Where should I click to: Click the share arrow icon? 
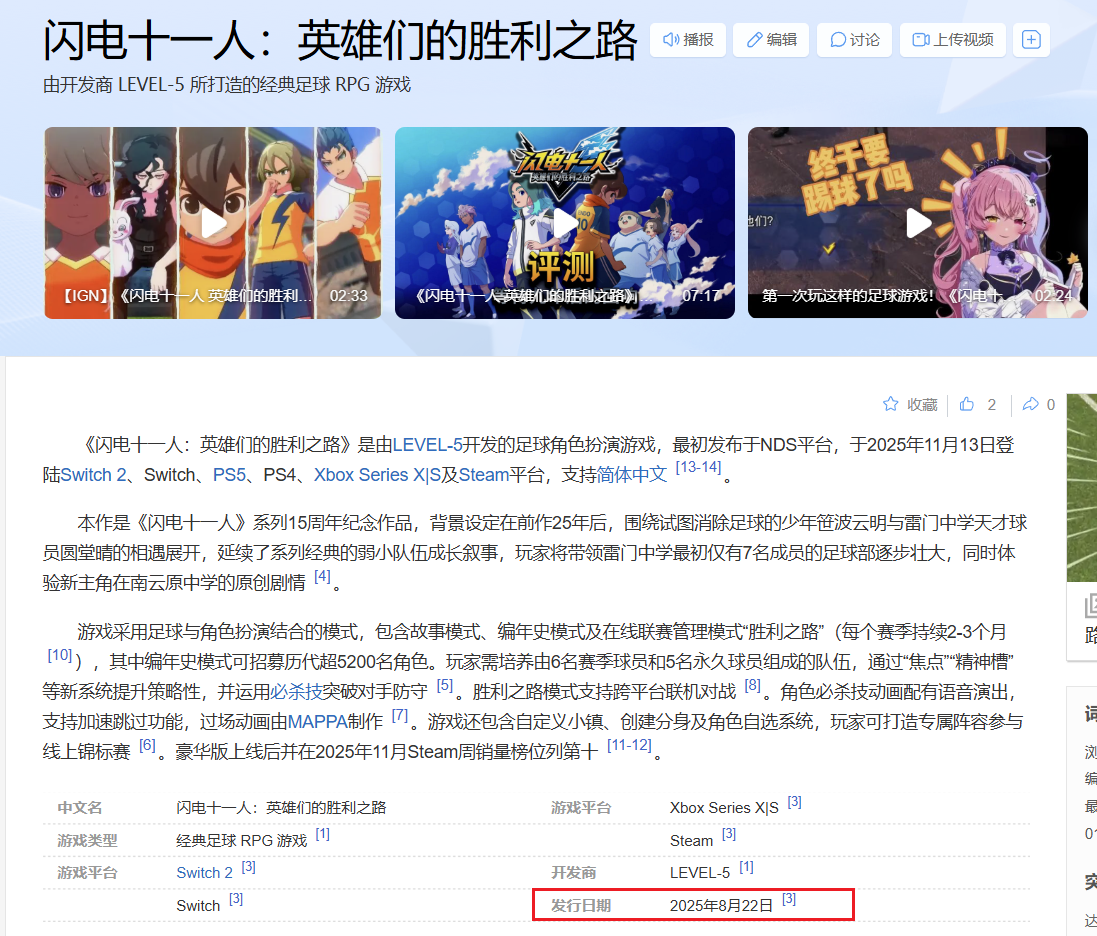coord(1030,404)
